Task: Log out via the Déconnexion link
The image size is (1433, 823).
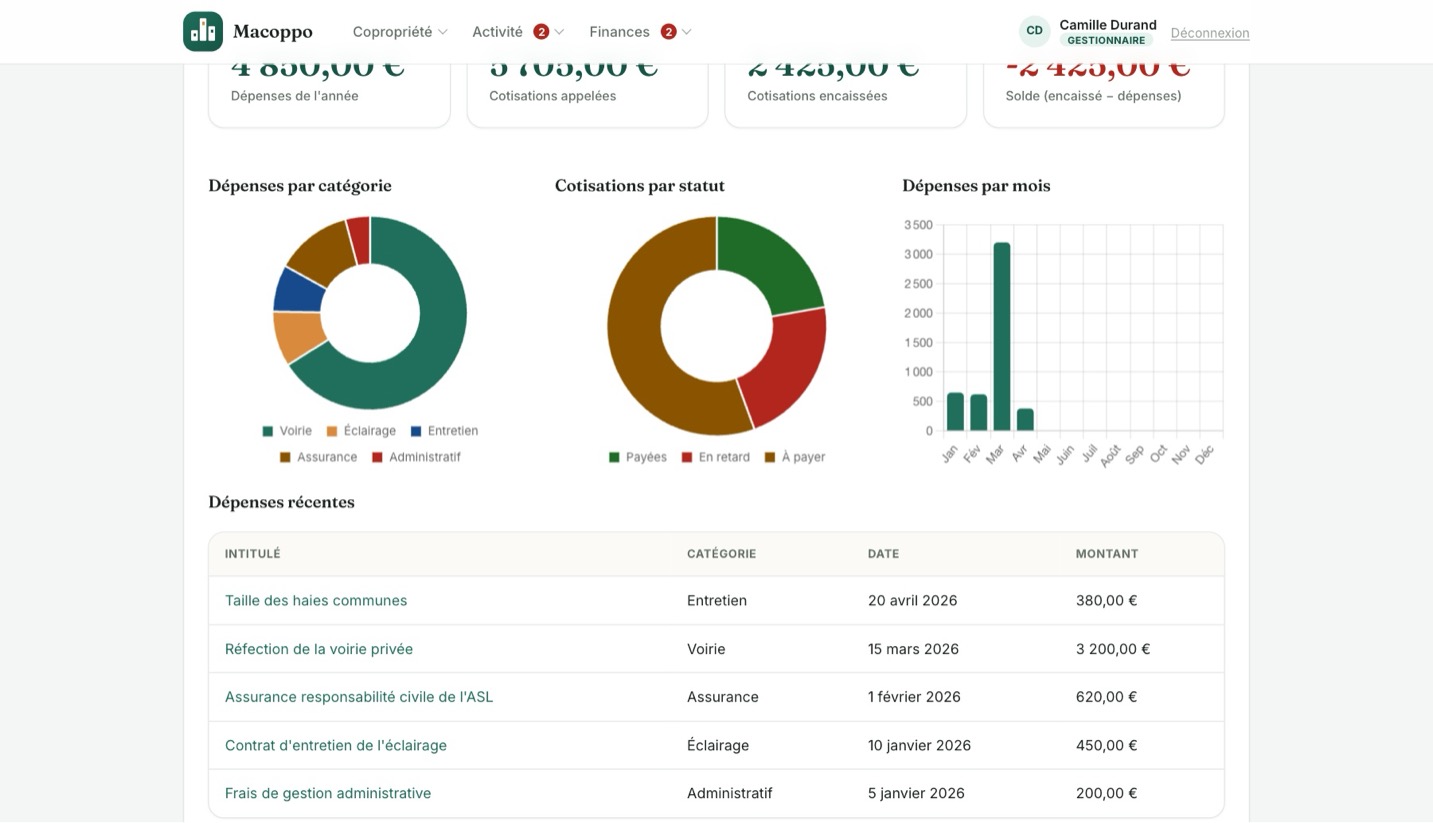Action: coord(1210,33)
